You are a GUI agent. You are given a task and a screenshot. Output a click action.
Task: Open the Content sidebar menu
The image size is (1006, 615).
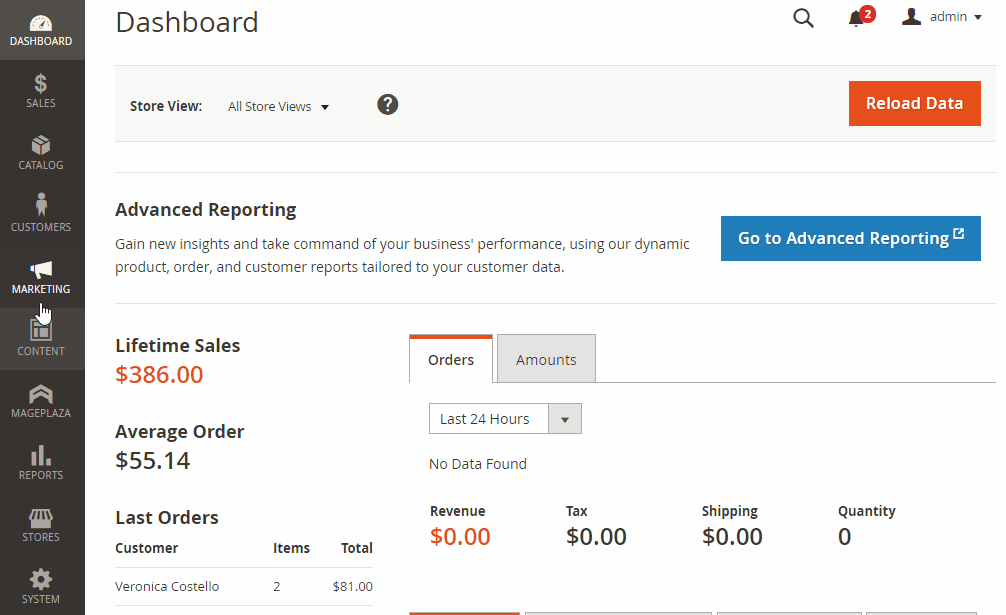(x=41, y=338)
